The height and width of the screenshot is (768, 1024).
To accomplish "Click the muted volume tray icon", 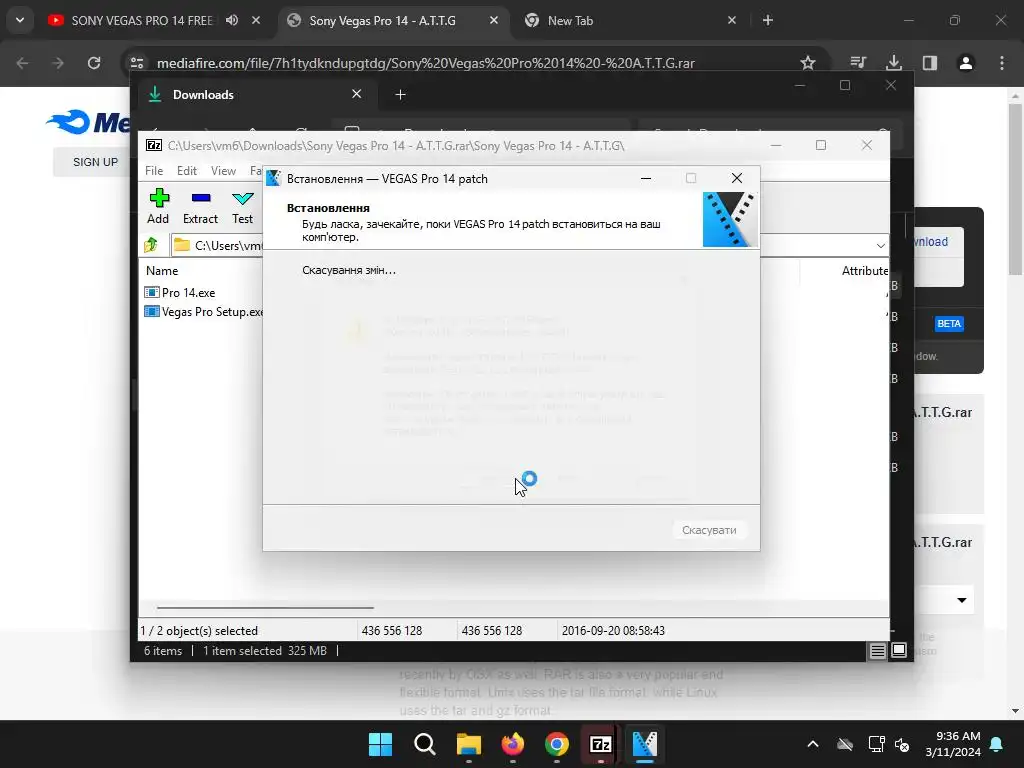I will point(903,744).
